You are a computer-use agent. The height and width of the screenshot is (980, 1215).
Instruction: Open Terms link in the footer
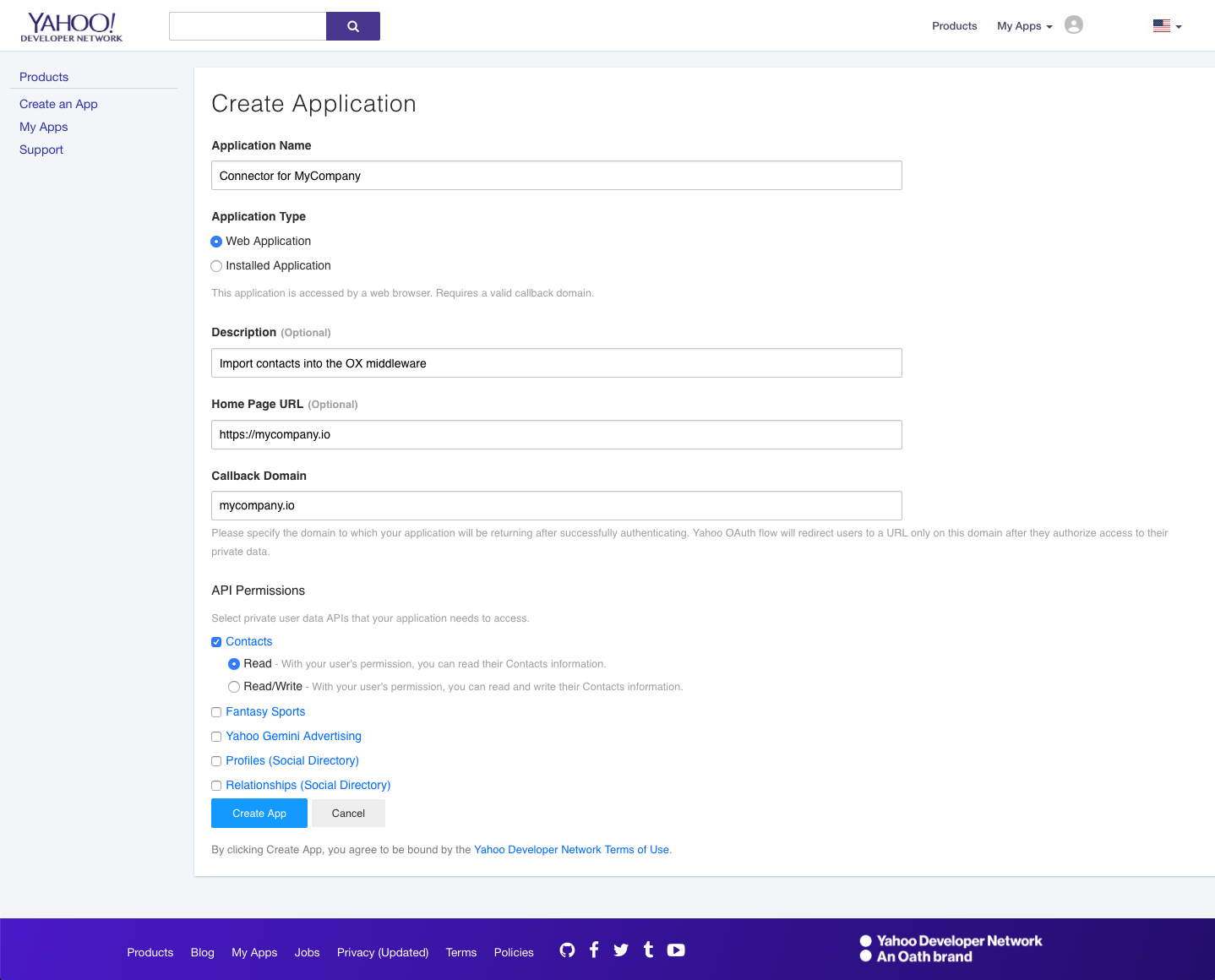pos(461,952)
